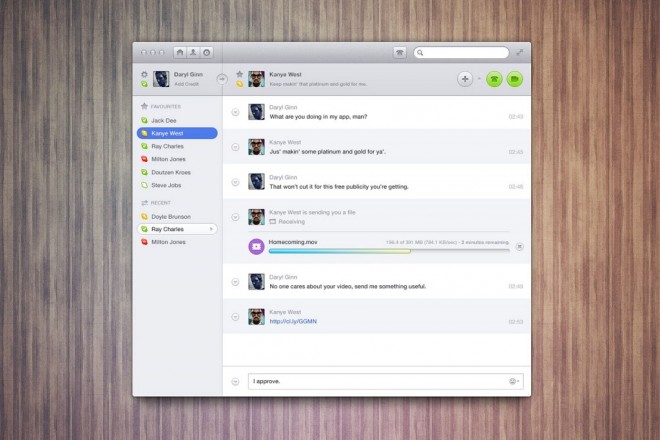Select Doutzen Kroes contact
Screen dimensions: 660x440
coord(177,172)
